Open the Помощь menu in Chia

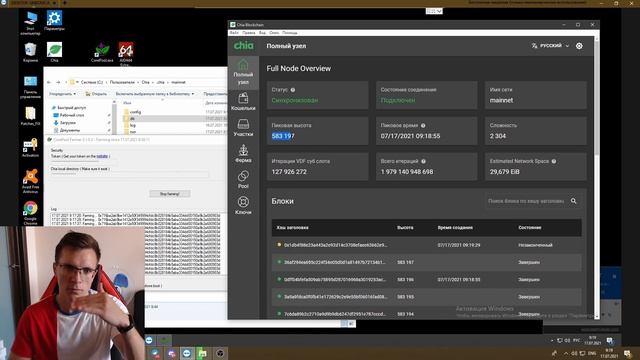[290, 33]
